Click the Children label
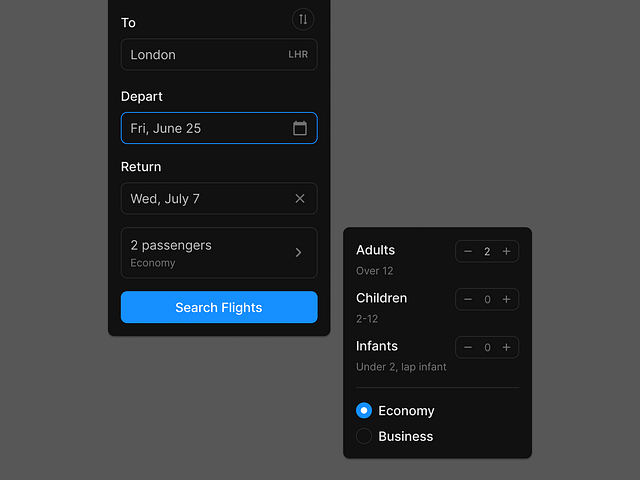The width and height of the screenshot is (640, 480). point(381,298)
